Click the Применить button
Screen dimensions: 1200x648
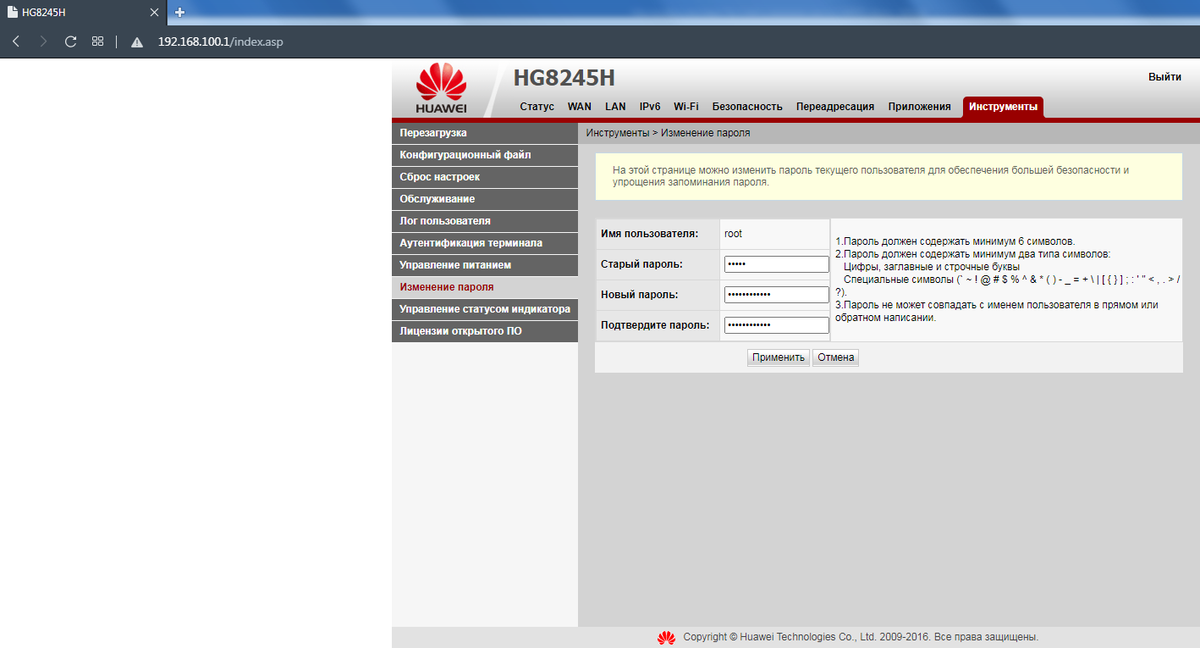(778, 357)
